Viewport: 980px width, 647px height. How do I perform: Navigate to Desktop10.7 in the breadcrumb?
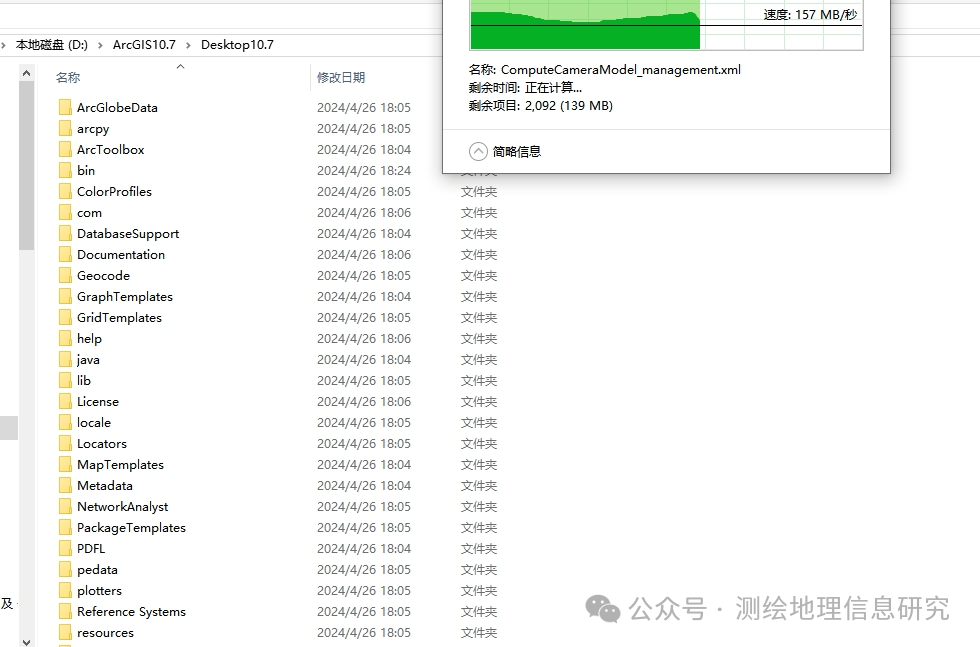point(237,44)
